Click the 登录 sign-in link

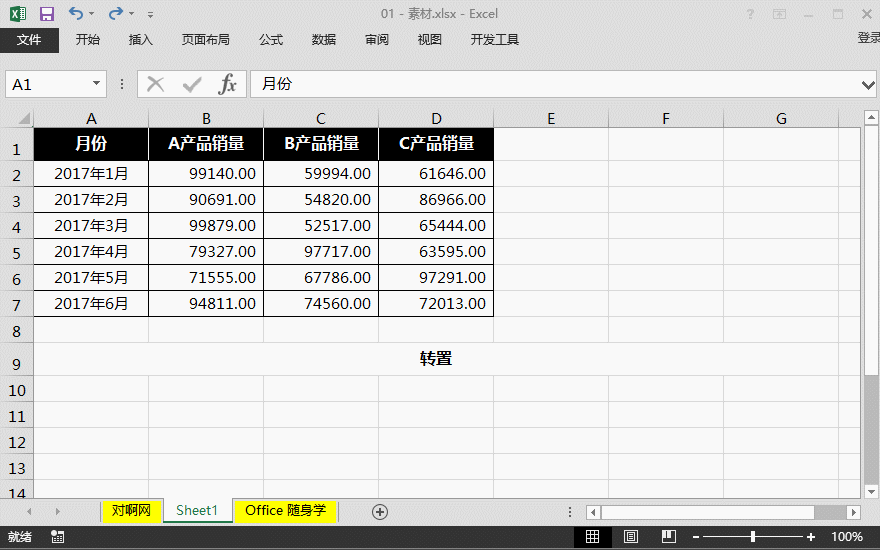(x=867, y=38)
